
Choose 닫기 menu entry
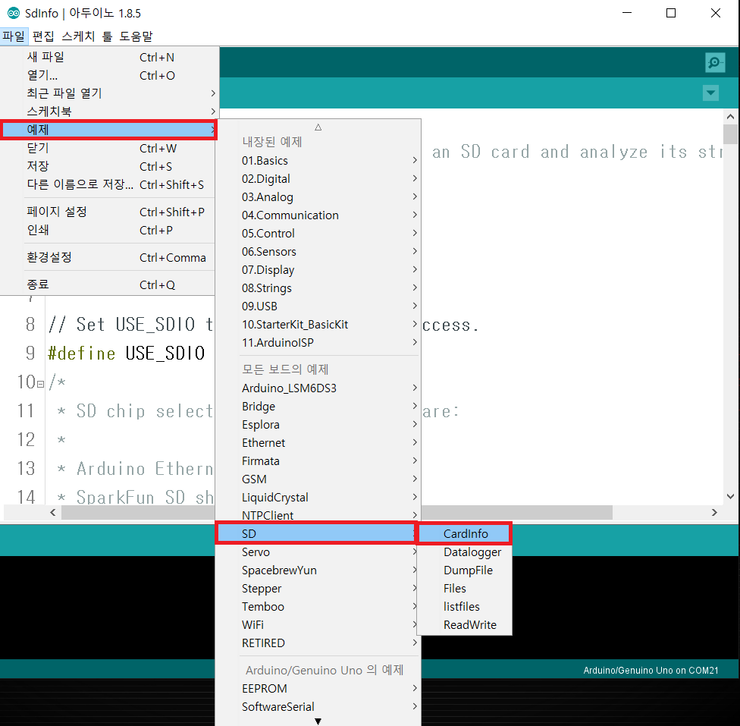[109, 148]
